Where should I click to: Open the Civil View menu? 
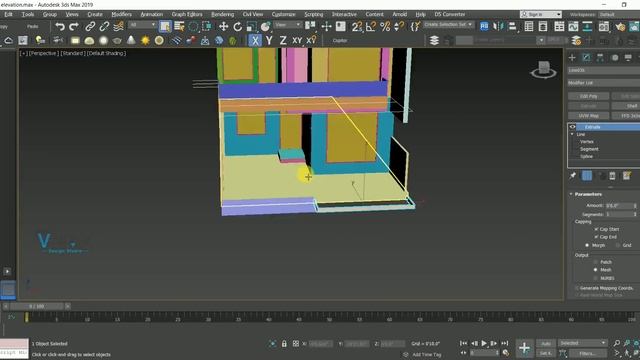[x=253, y=14]
